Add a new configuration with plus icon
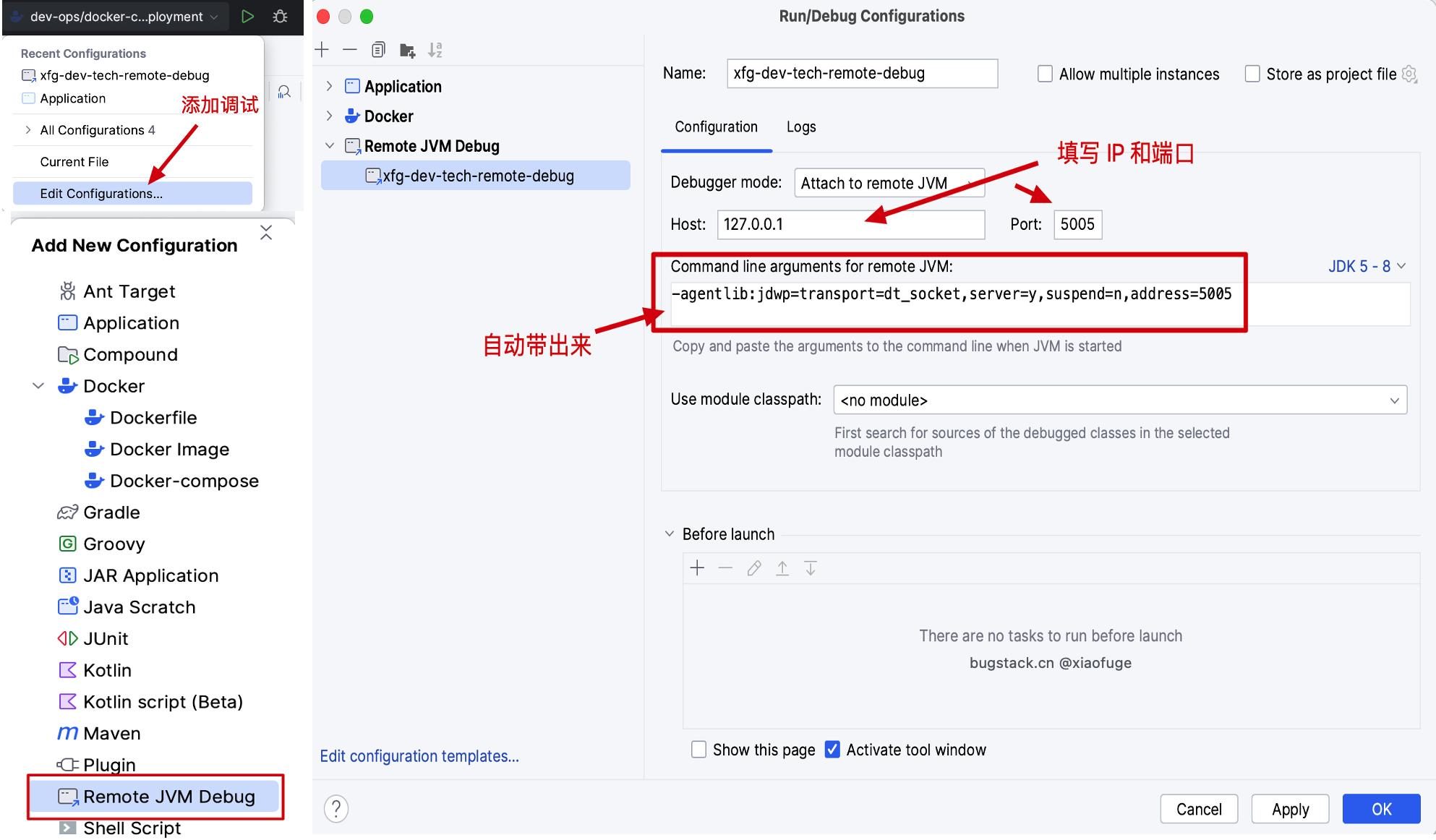Viewport: 1436px width, 840px height. click(322, 49)
